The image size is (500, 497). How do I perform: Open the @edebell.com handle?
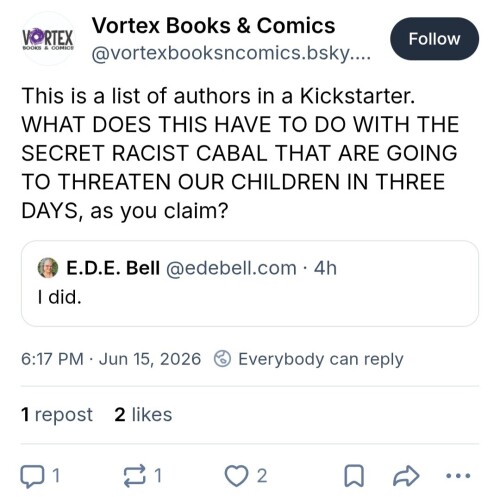click(231, 268)
